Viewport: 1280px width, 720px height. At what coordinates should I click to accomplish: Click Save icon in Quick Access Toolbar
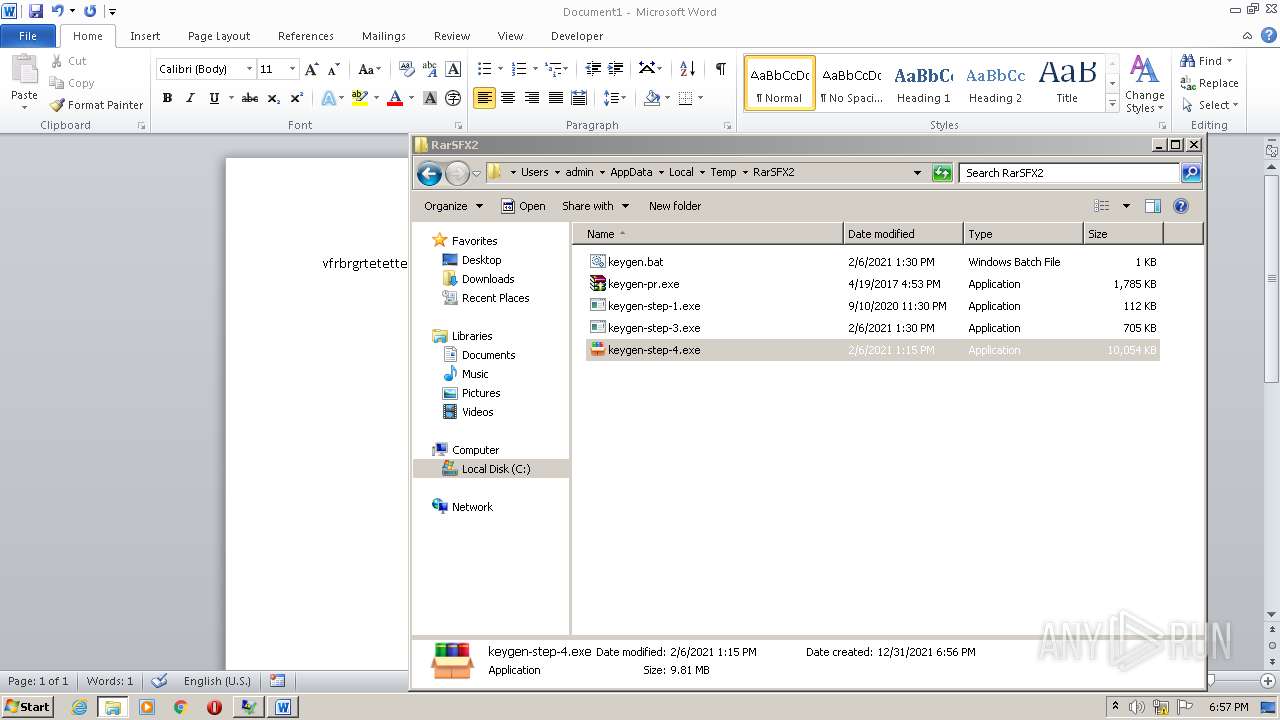click(x=36, y=11)
